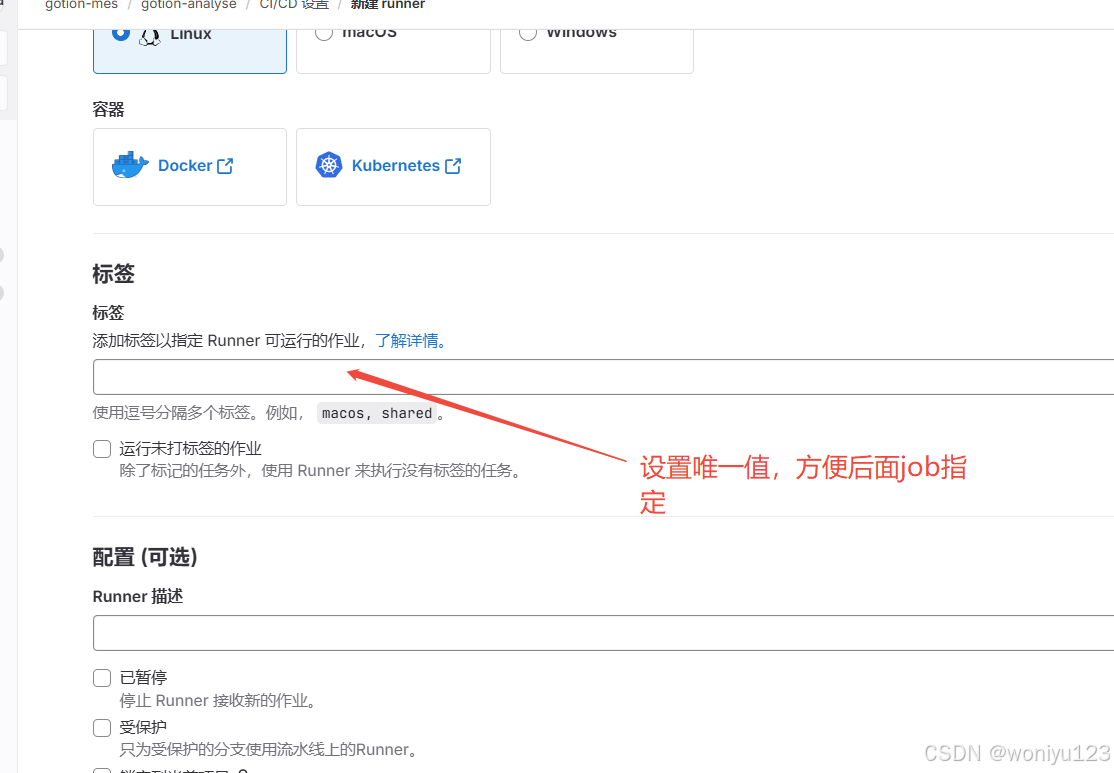Image resolution: width=1114 pixels, height=773 pixels.
Task: Click the Linux penguin icon
Action: click(x=150, y=33)
